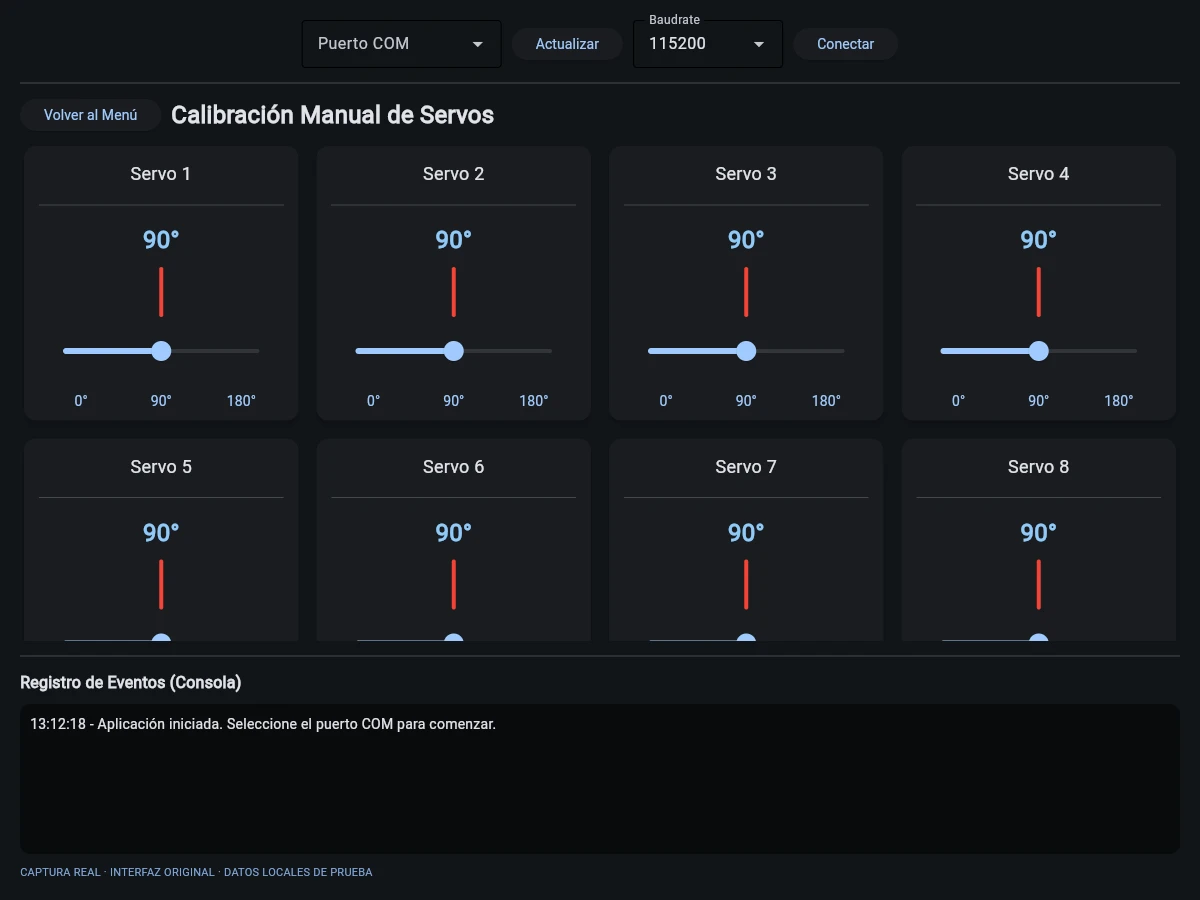Click the Servo 3 card title
Screen dimensions: 1200x900
[x=746, y=174]
